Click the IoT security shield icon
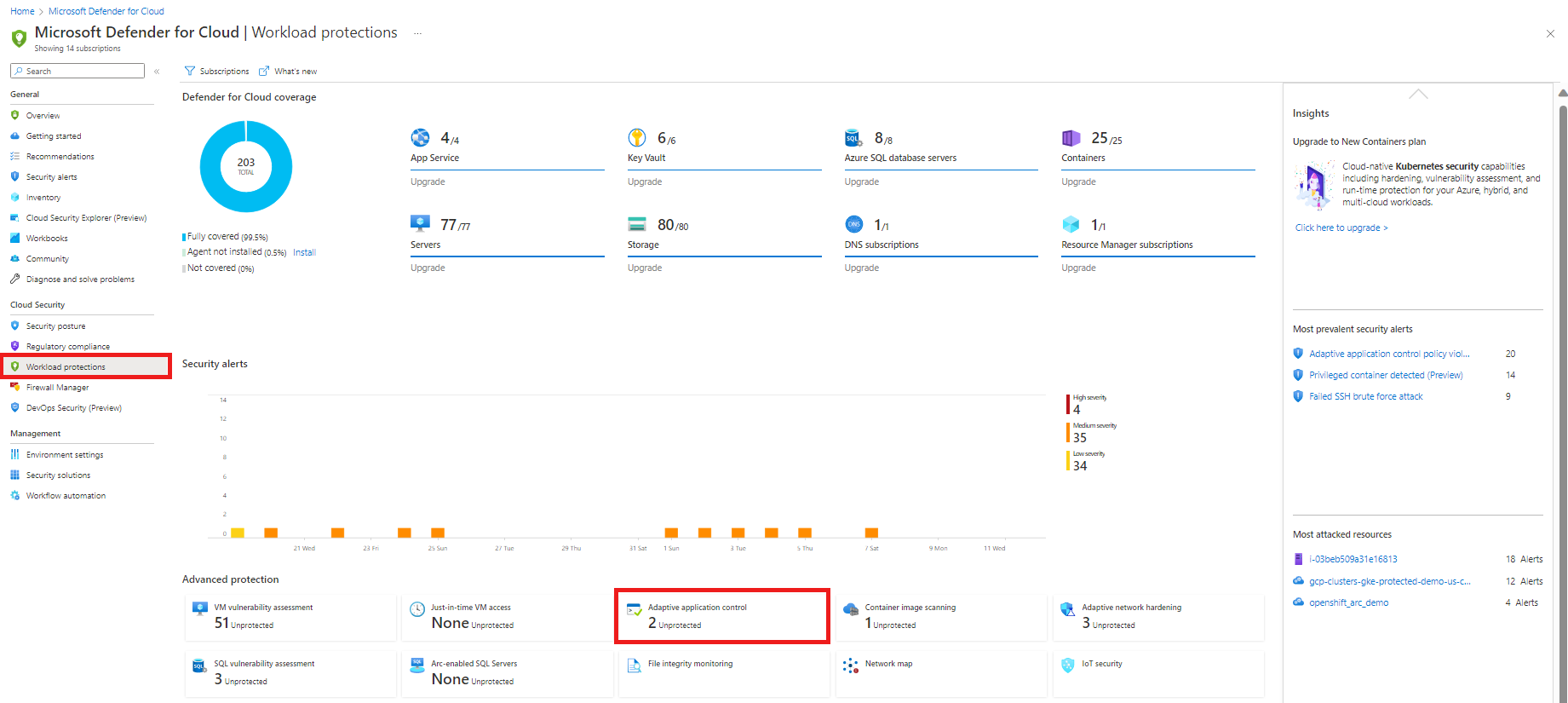Viewport: 1568px width, 703px height. (x=1068, y=665)
